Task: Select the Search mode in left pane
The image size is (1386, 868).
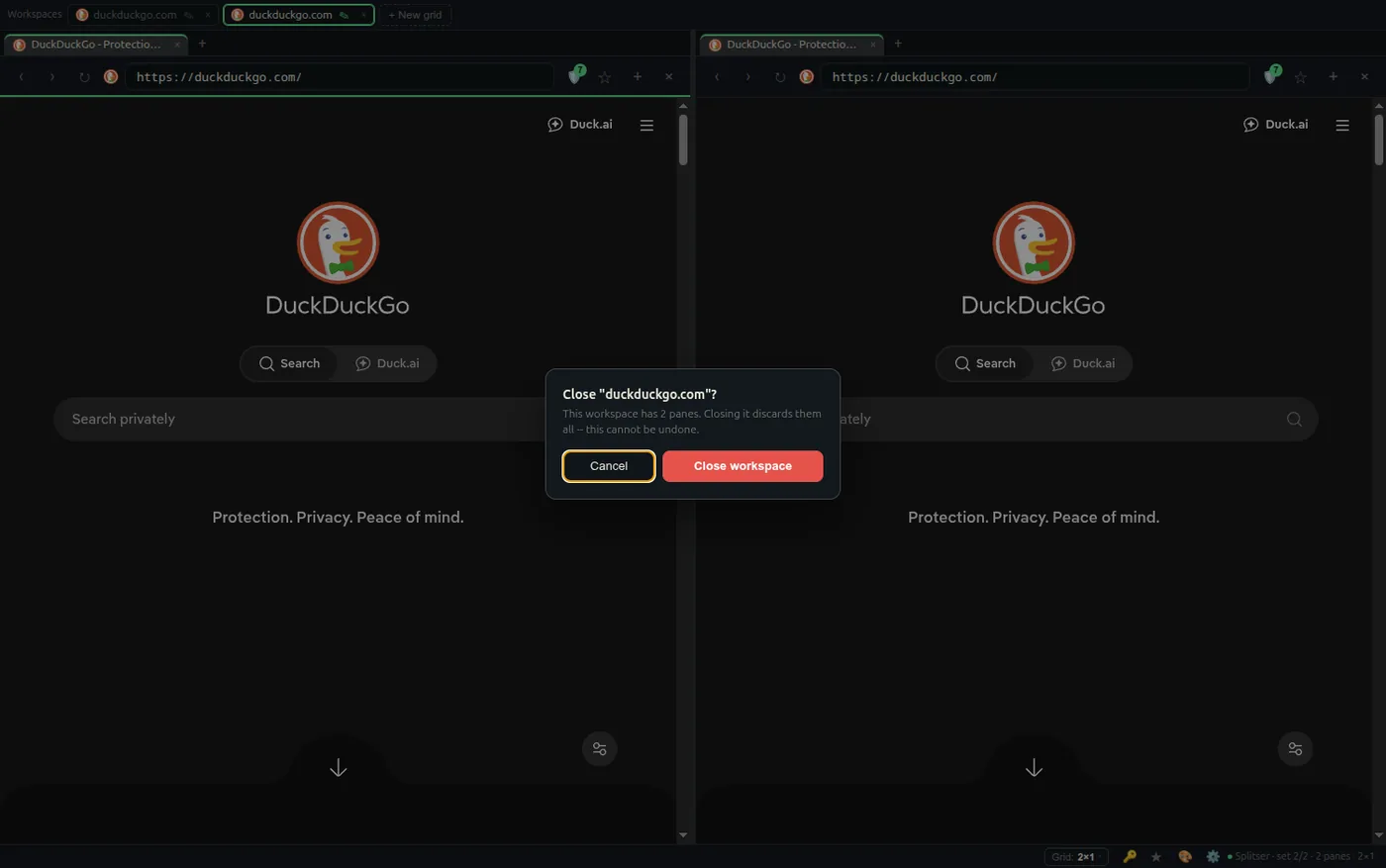Action: pos(289,363)
